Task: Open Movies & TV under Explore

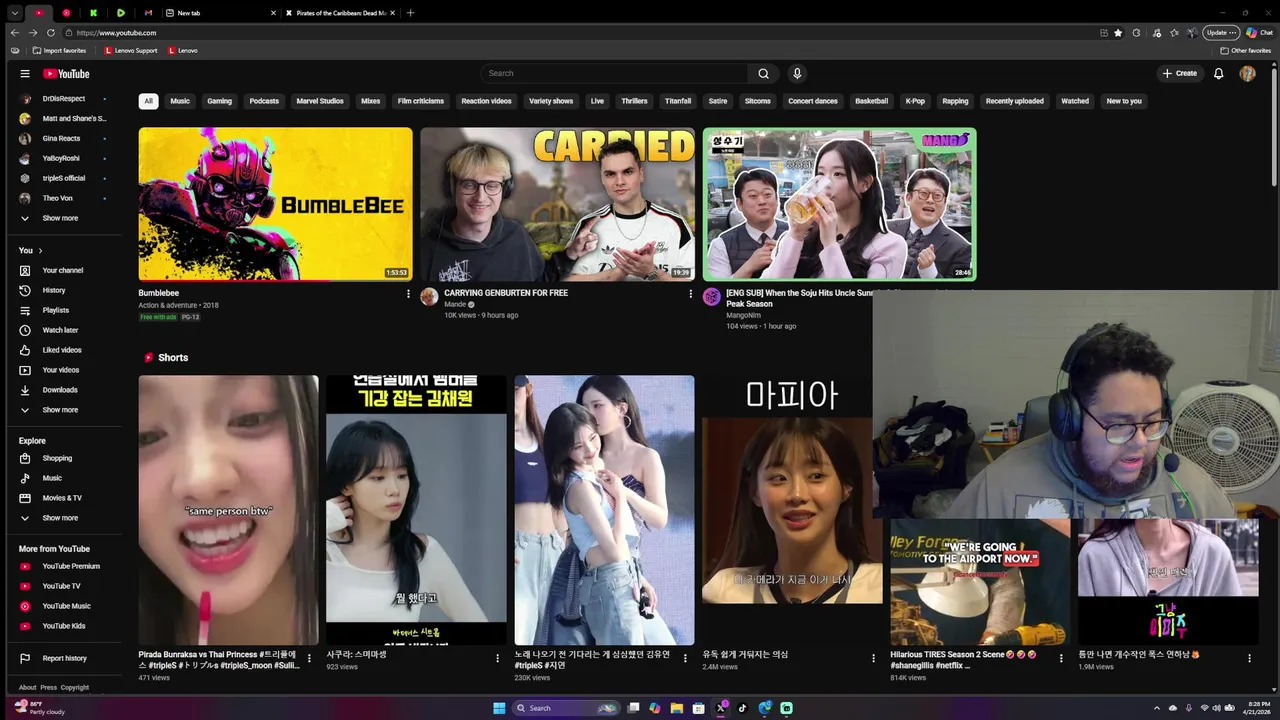Action: click(62, 498)
